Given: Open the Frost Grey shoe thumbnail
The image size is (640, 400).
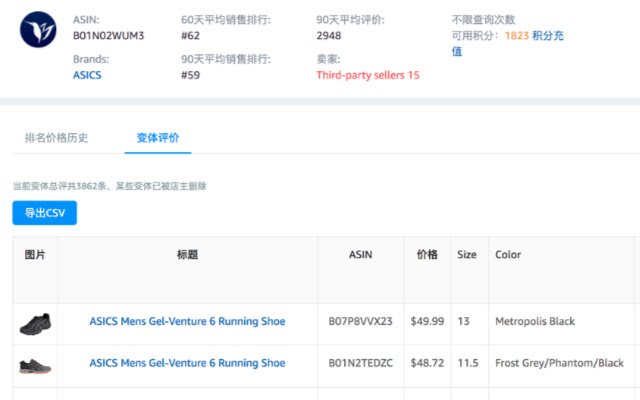Looking at the screenshot, I should point(35,366).
